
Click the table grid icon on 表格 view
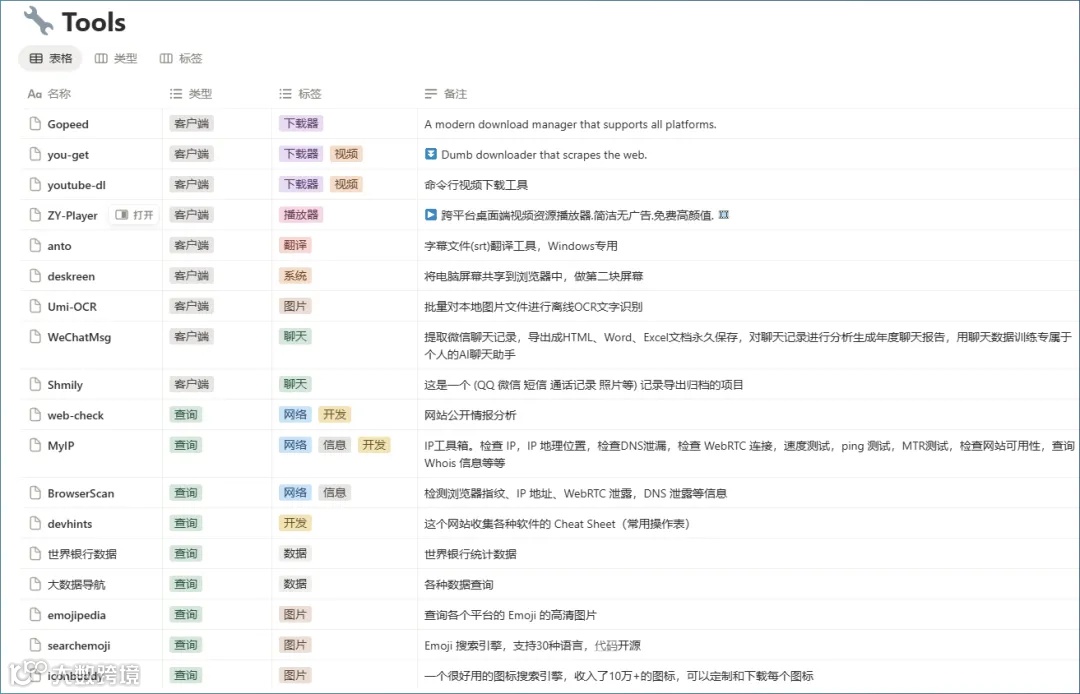click(33, 58)
